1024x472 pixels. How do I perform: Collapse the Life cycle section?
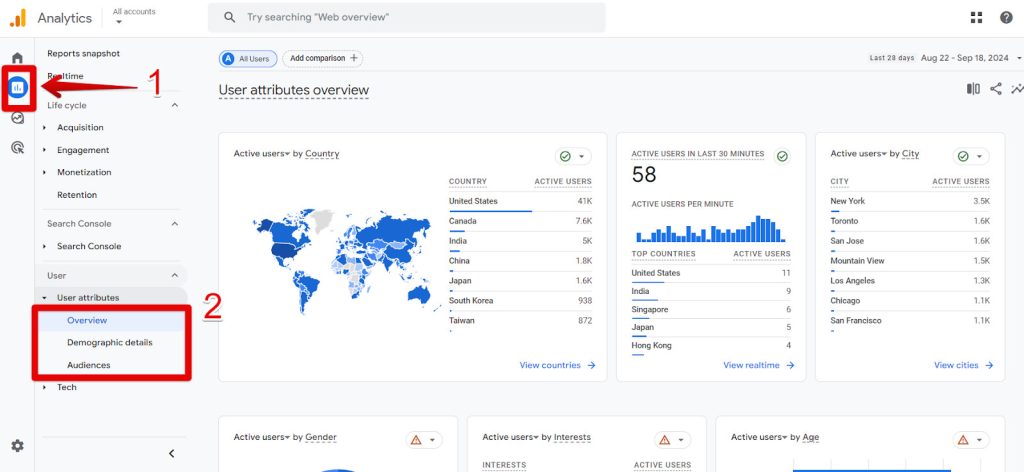(174, 105)
